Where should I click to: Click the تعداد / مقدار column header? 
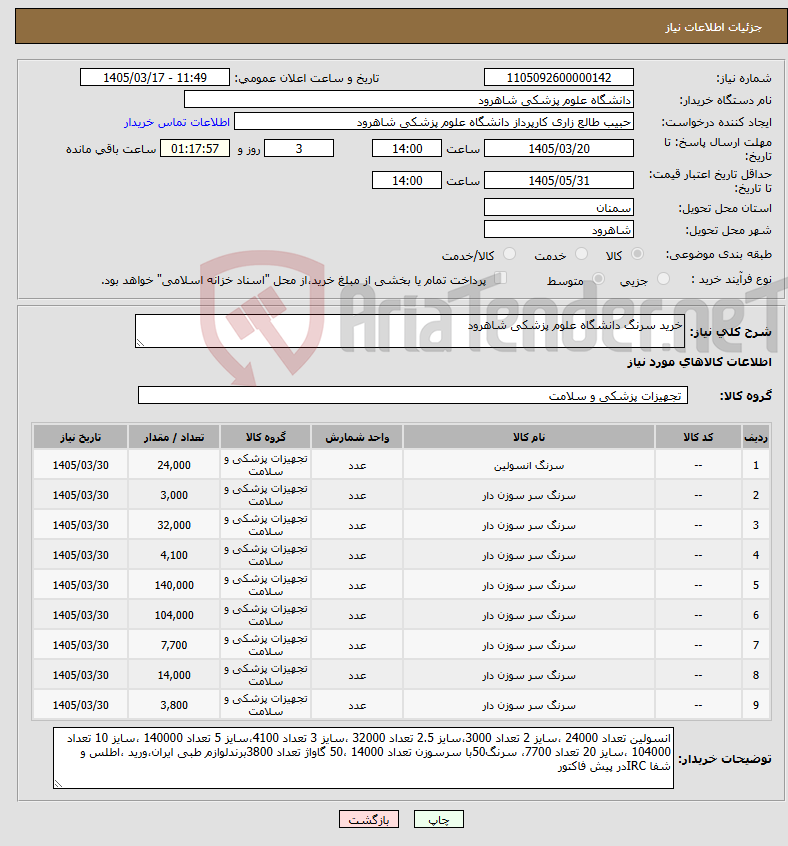tap(174, 437)
